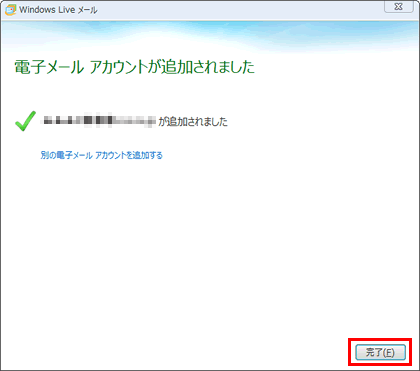Select heading 電子メール アカウントが追加されました

point(135,67)
